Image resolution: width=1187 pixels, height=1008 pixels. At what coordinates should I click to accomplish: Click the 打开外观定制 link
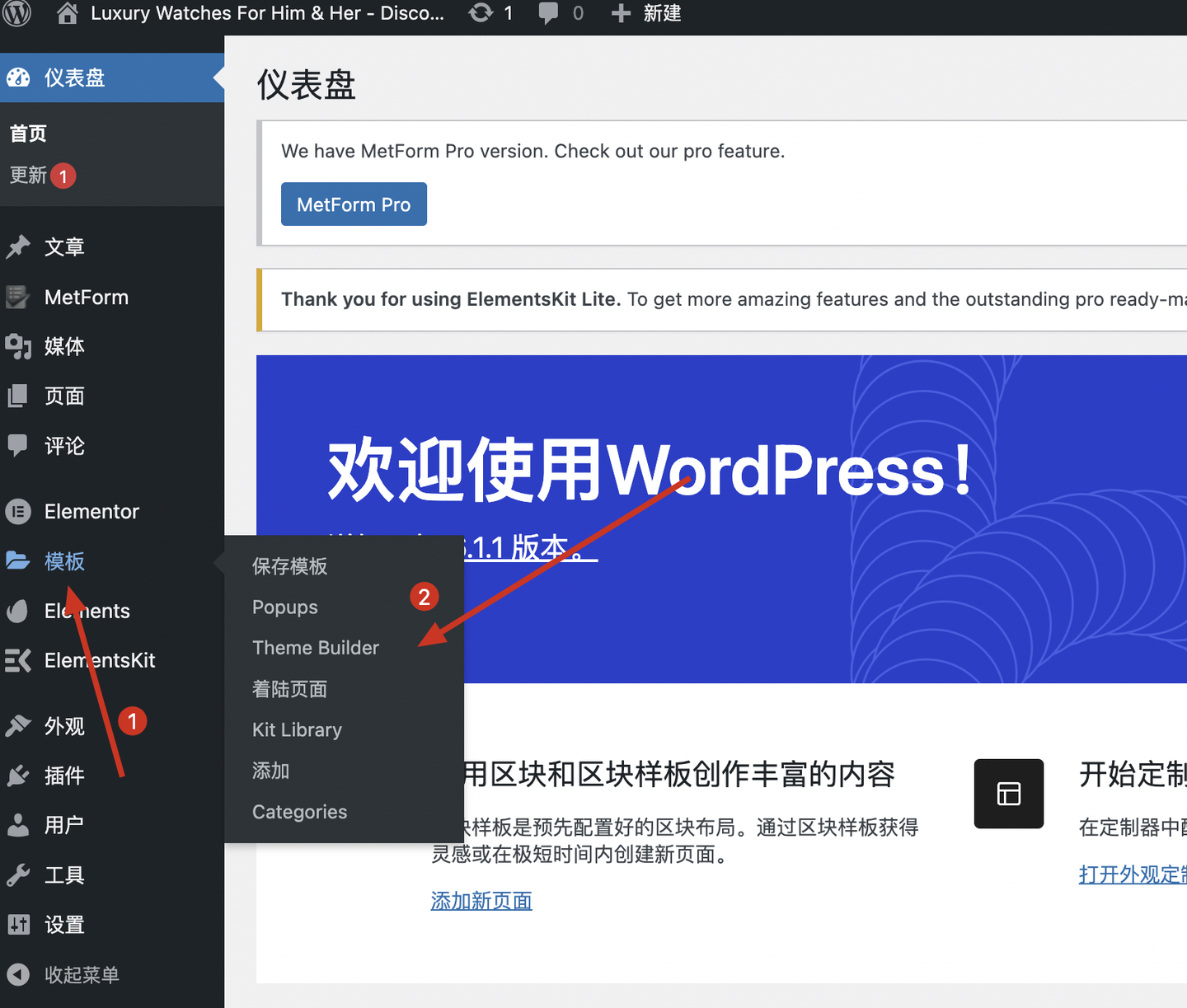pos(1133,874)
